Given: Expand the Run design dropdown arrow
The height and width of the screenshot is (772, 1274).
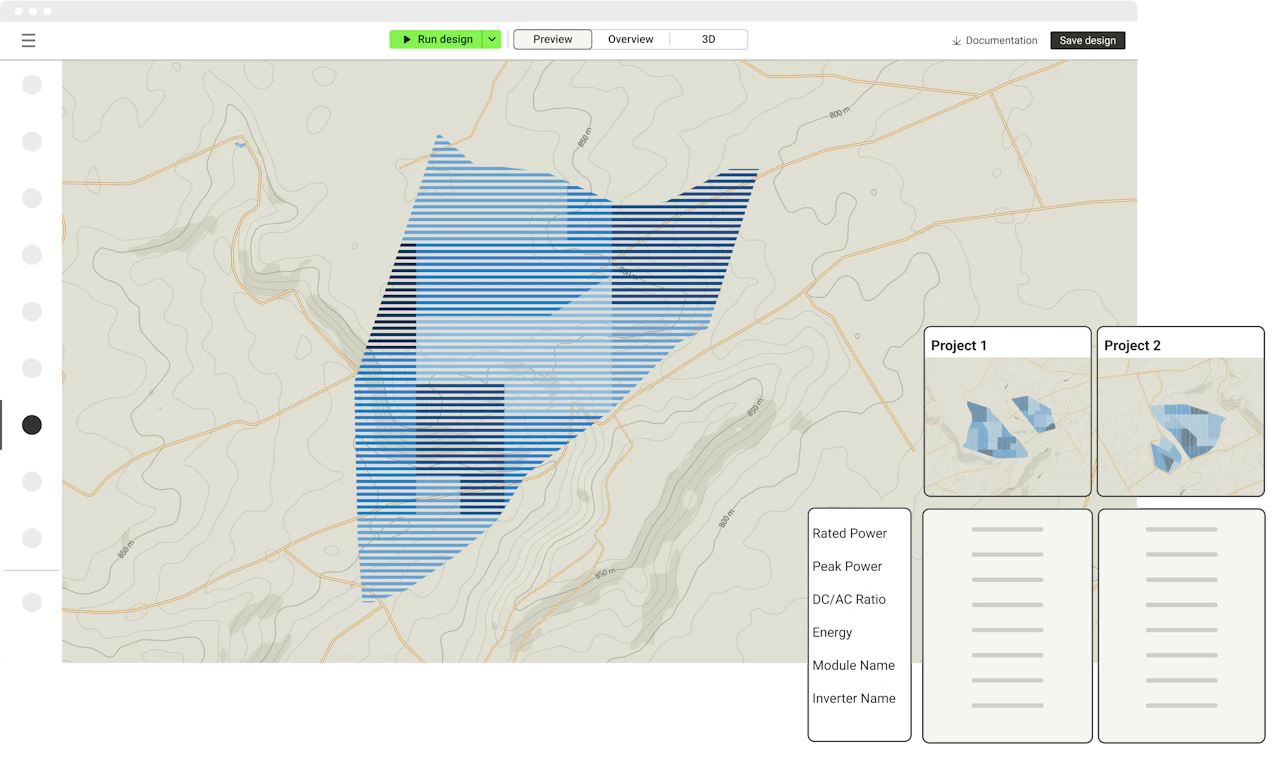Looking at the screenshot, I should click(492, 40).
